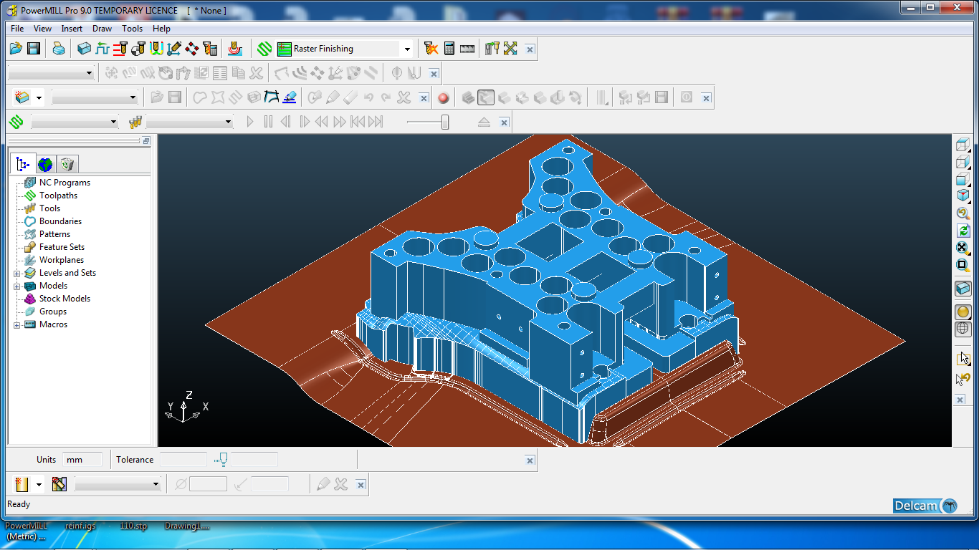Select Workplanes in the explorer tree
Image resolution: width=979 pixels, height=550 pixels.
[x=61, y=260]
